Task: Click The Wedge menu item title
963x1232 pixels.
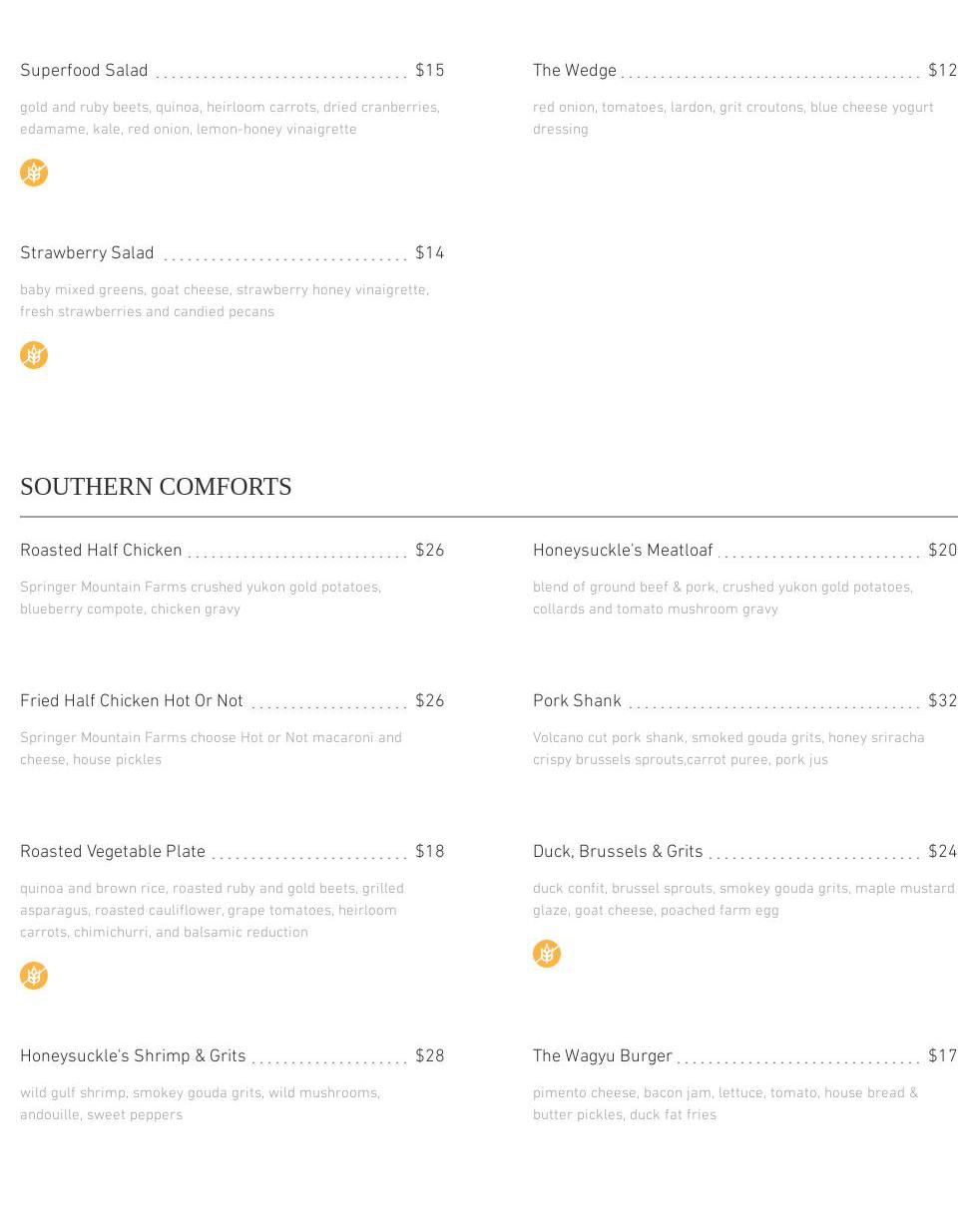Action: click(x=575, y=71)
